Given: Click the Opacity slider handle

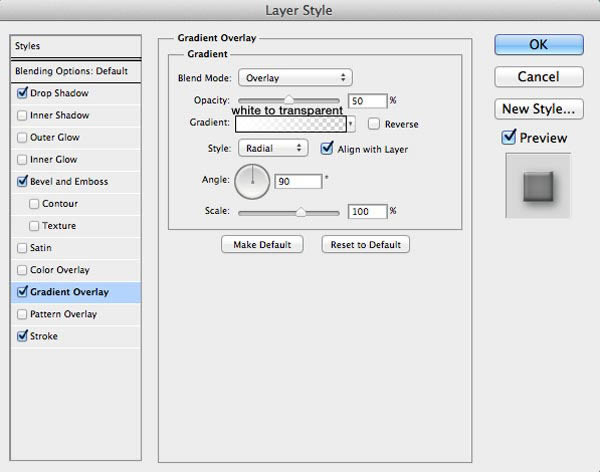Looking at the screenshot, I should (289, 100).
